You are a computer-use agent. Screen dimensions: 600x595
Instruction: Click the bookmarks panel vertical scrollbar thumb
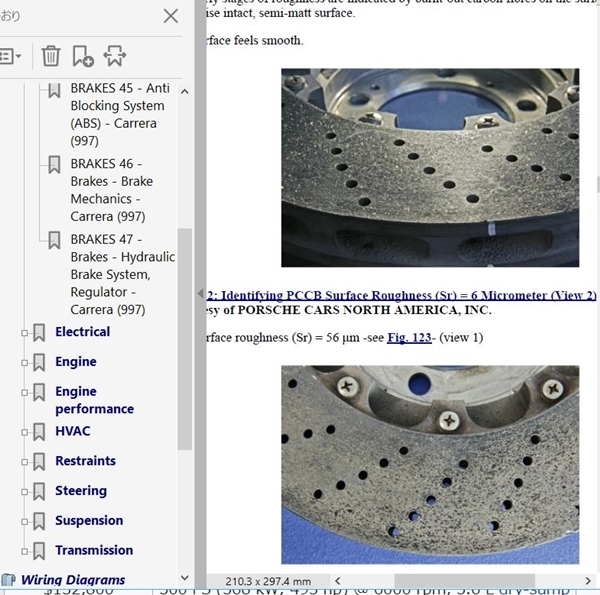coord(185,339)
